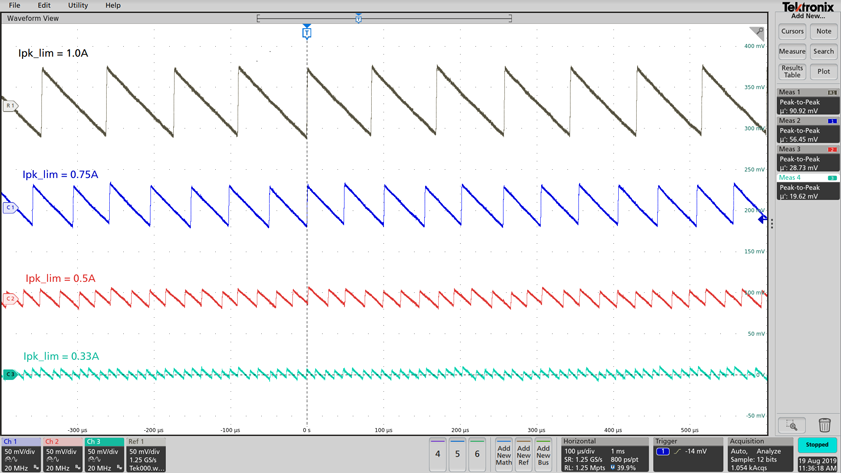Click the Cursors button
The image size is (841, 473).
(792, 31)
